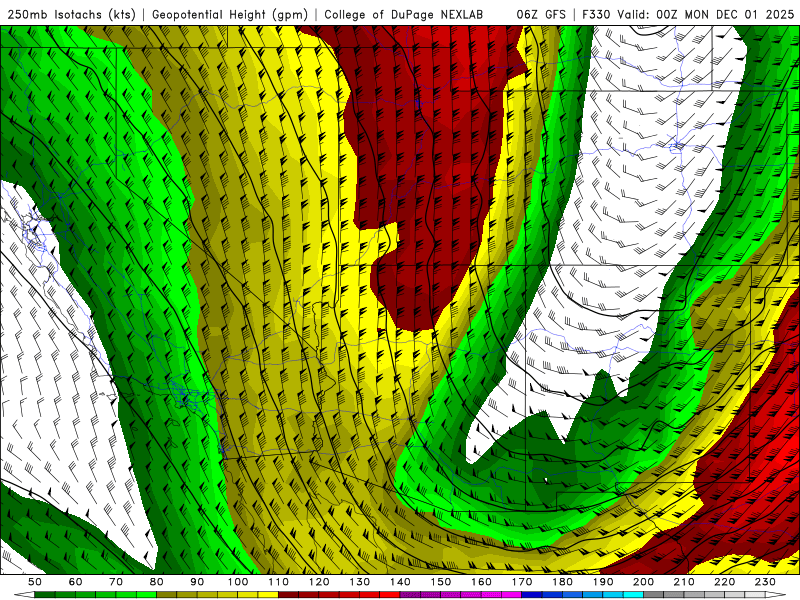Image resolution: width=800 pixels, height=600 pixels.
Task: Click the 'F330' forecast hour text
Action: [x=596, y=14]
